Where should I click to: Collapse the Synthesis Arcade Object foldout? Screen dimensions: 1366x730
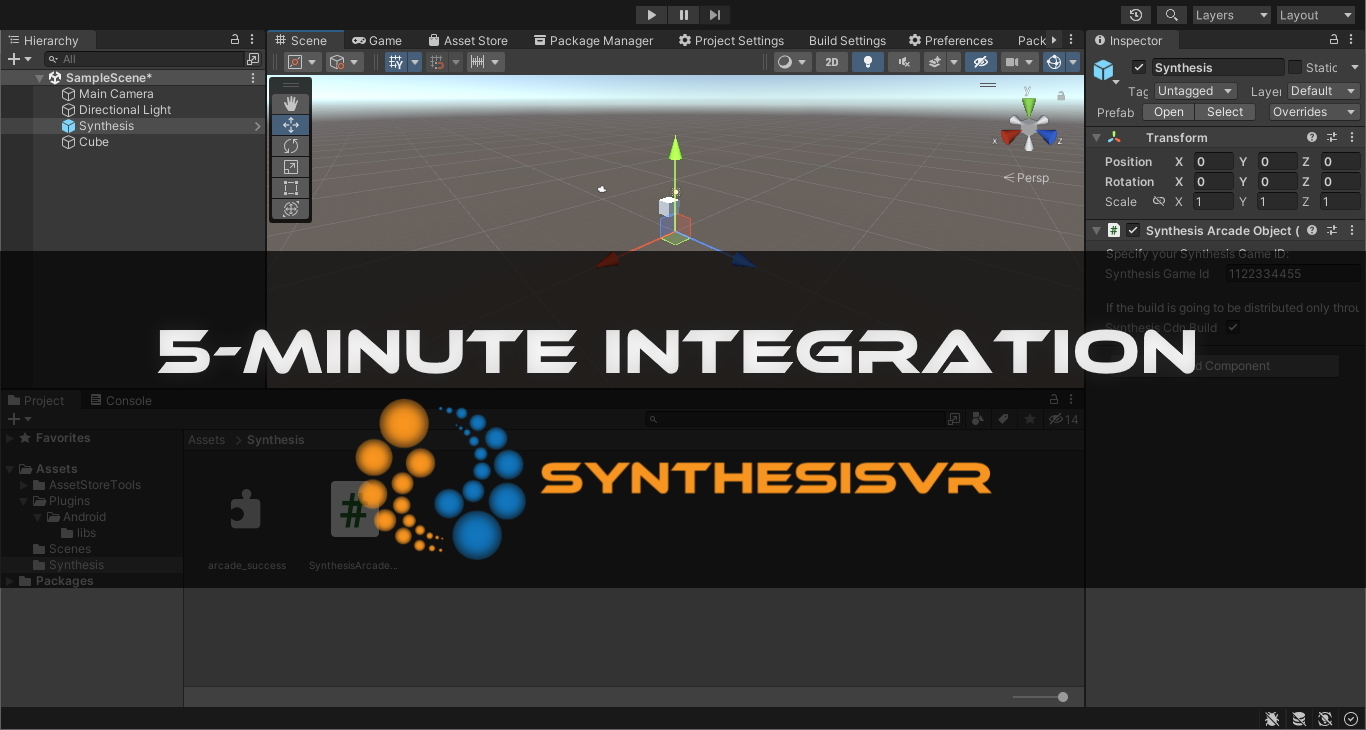tap(1096, 230)
